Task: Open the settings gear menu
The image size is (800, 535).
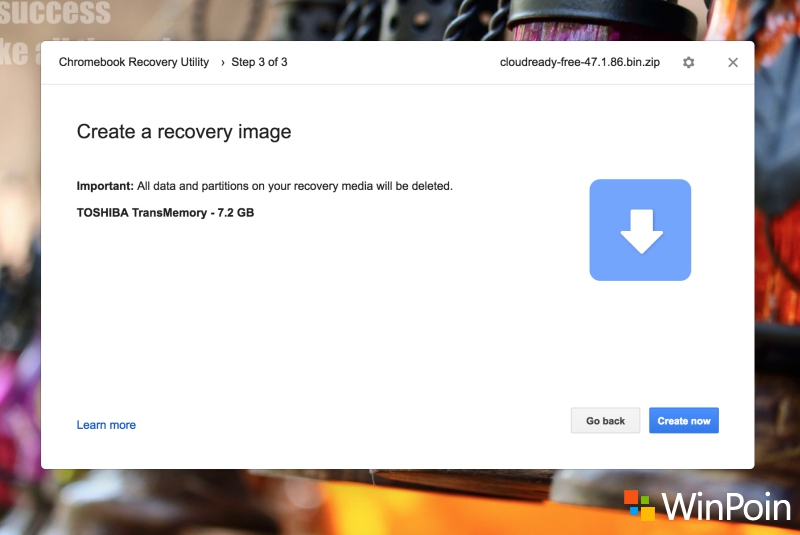Action: 688,62
